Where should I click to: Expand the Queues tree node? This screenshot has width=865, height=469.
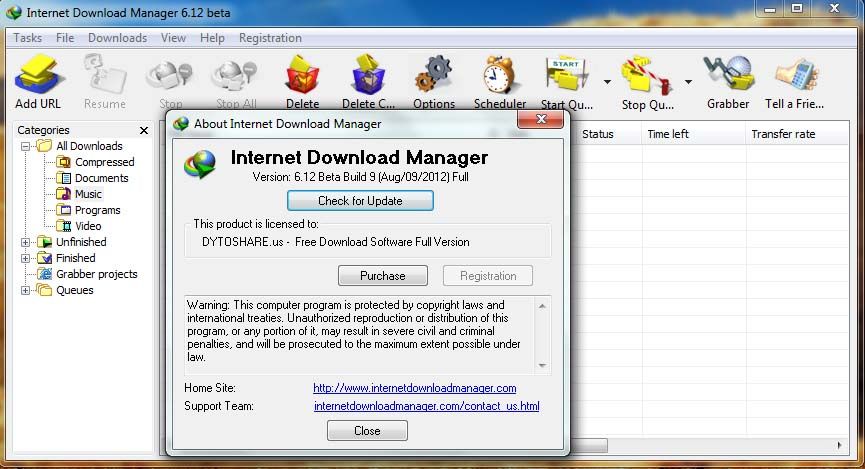coord(25,290)
